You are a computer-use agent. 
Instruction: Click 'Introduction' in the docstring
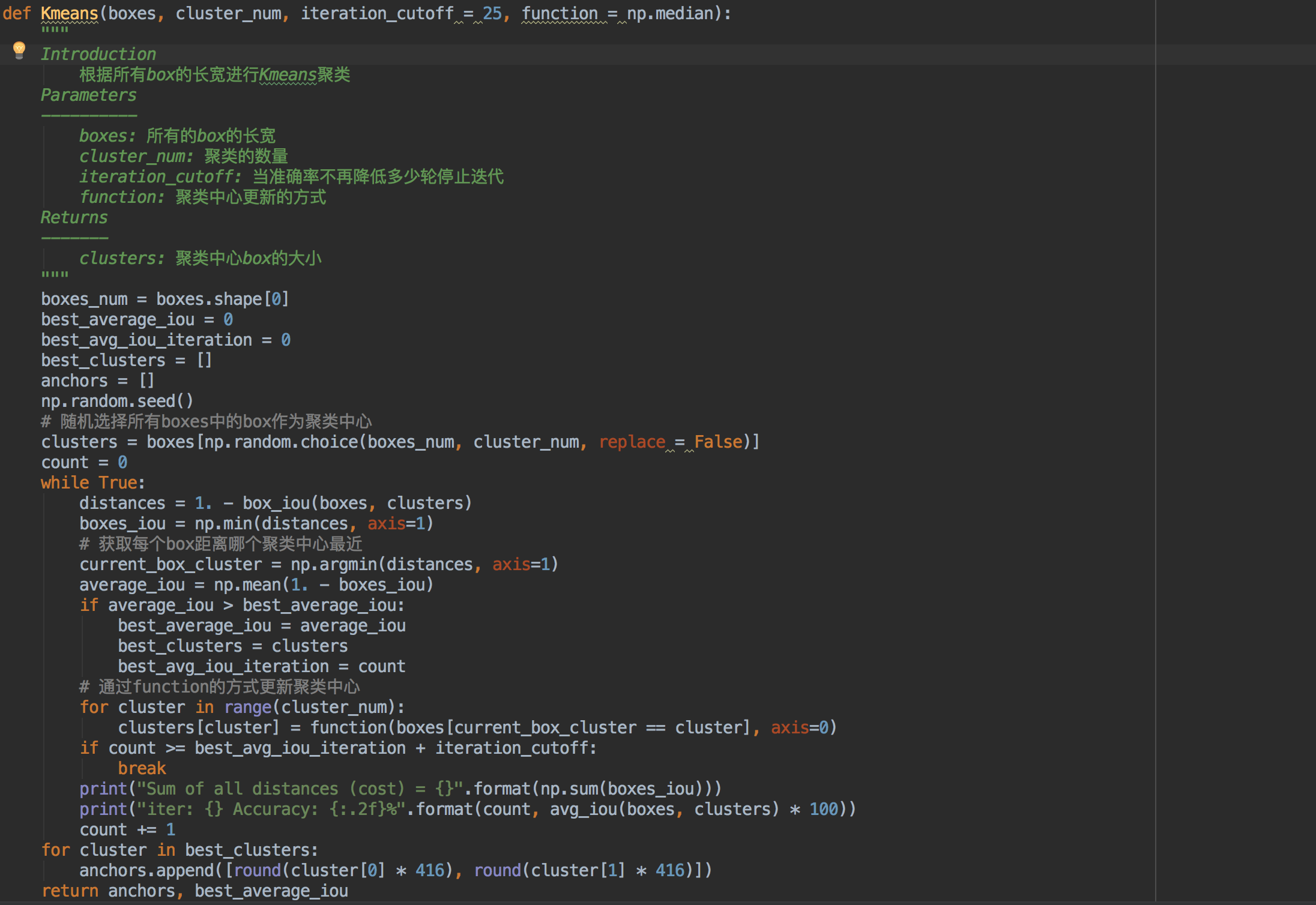point(98,54)
